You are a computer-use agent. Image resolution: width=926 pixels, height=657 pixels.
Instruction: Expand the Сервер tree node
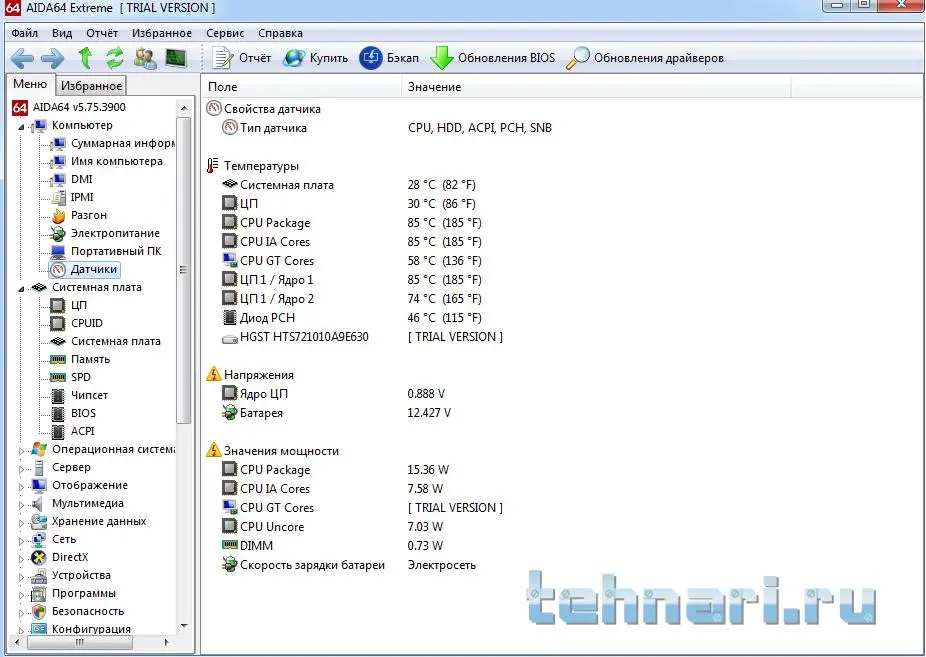click(21, 469)
